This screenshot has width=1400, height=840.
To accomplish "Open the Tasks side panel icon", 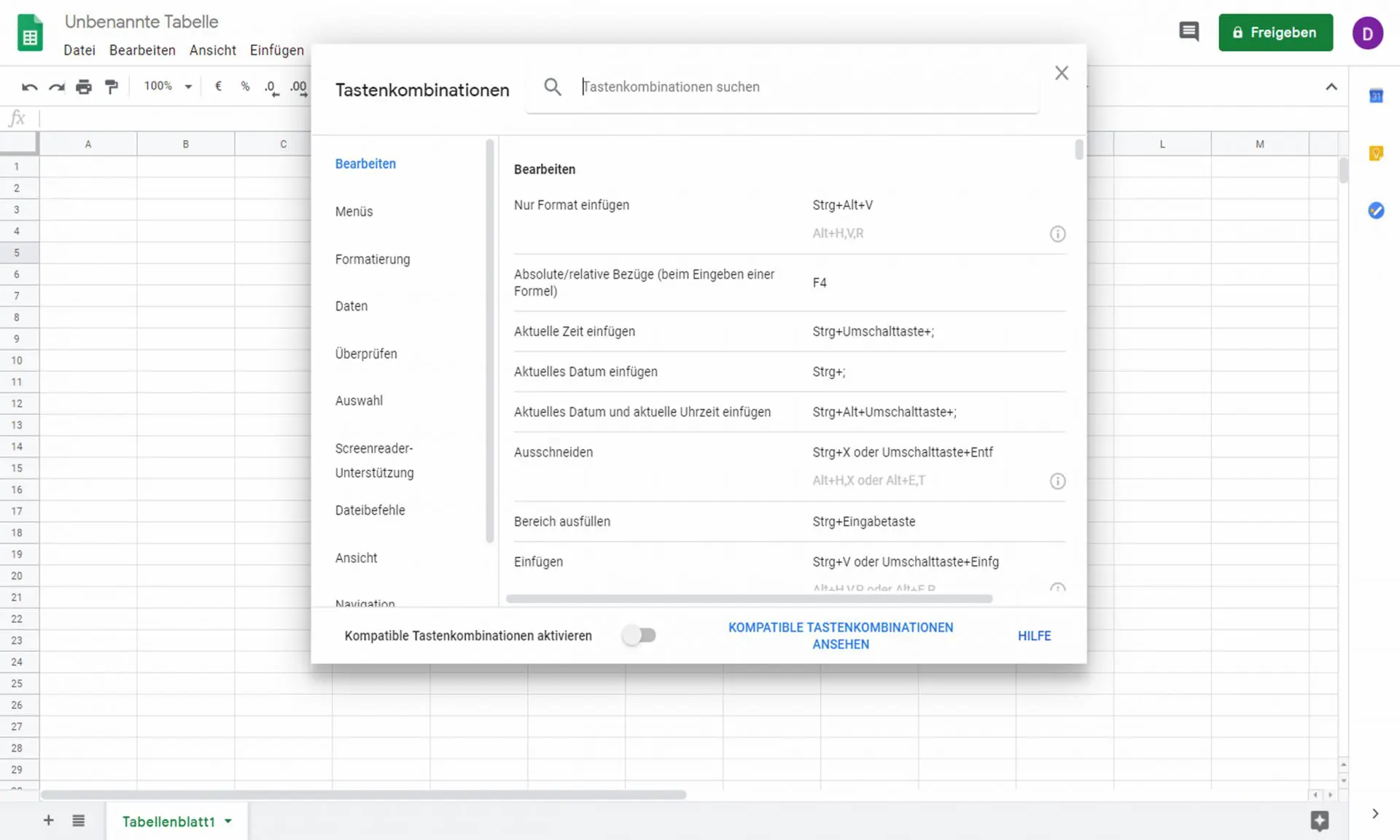I will click(x=1376, y=211).
